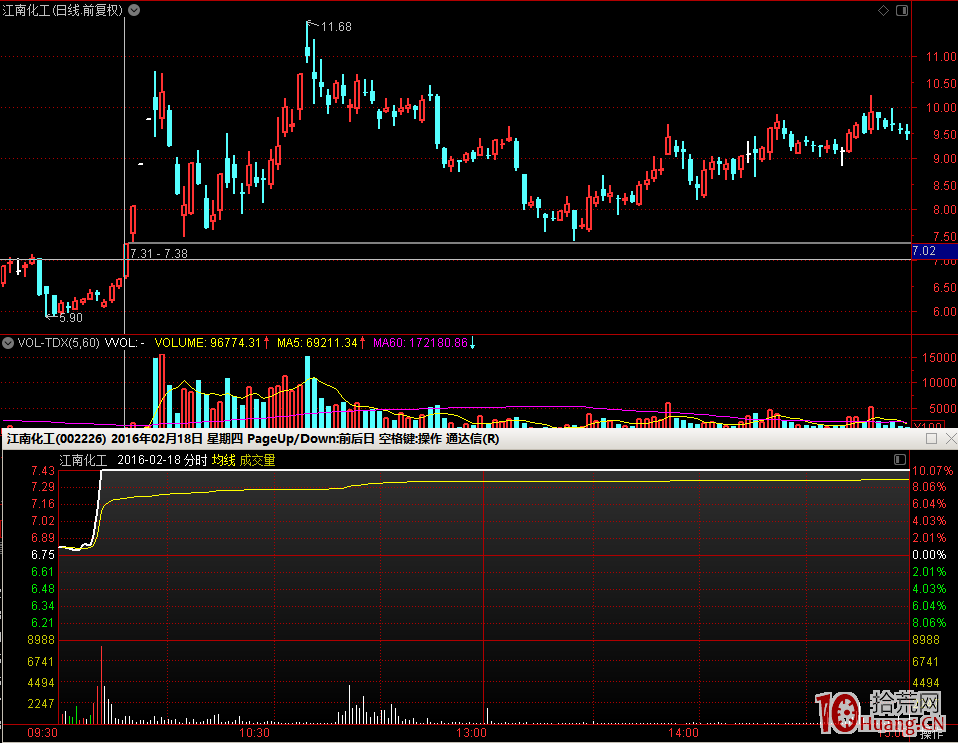The height and width of the screenshot is (743, 958).
Task: Click the 10:30 time axis label
Action: click(254, 733)
